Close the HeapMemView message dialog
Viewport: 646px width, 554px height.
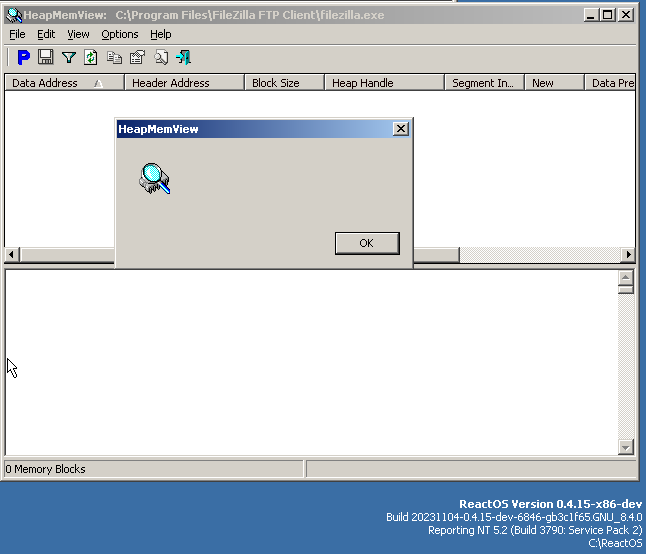click(400, 129)
